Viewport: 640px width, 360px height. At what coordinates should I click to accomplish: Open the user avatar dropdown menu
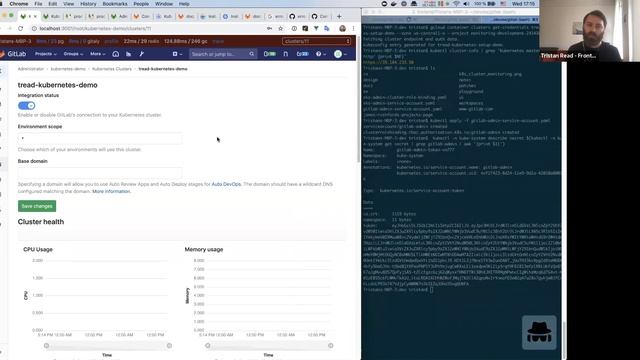340,54
